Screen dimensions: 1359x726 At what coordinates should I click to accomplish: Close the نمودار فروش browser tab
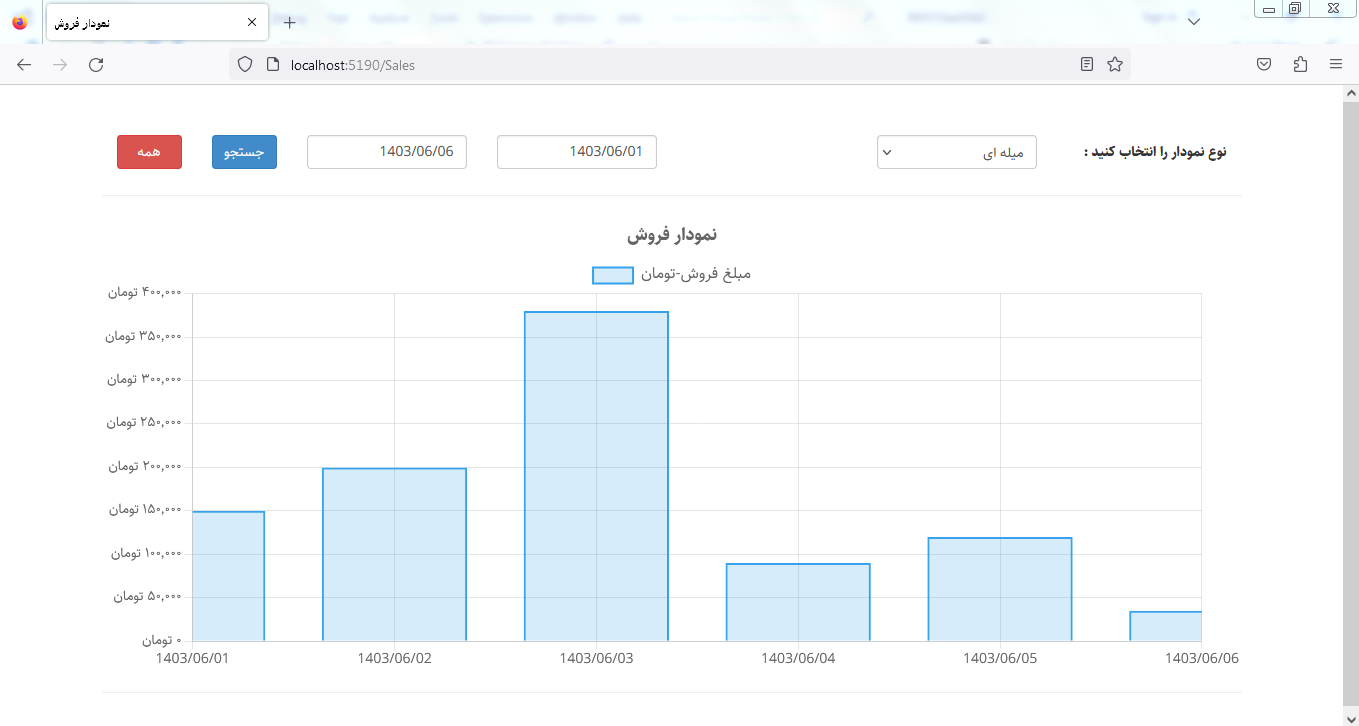pyautogui.click(x=251, y=22)
